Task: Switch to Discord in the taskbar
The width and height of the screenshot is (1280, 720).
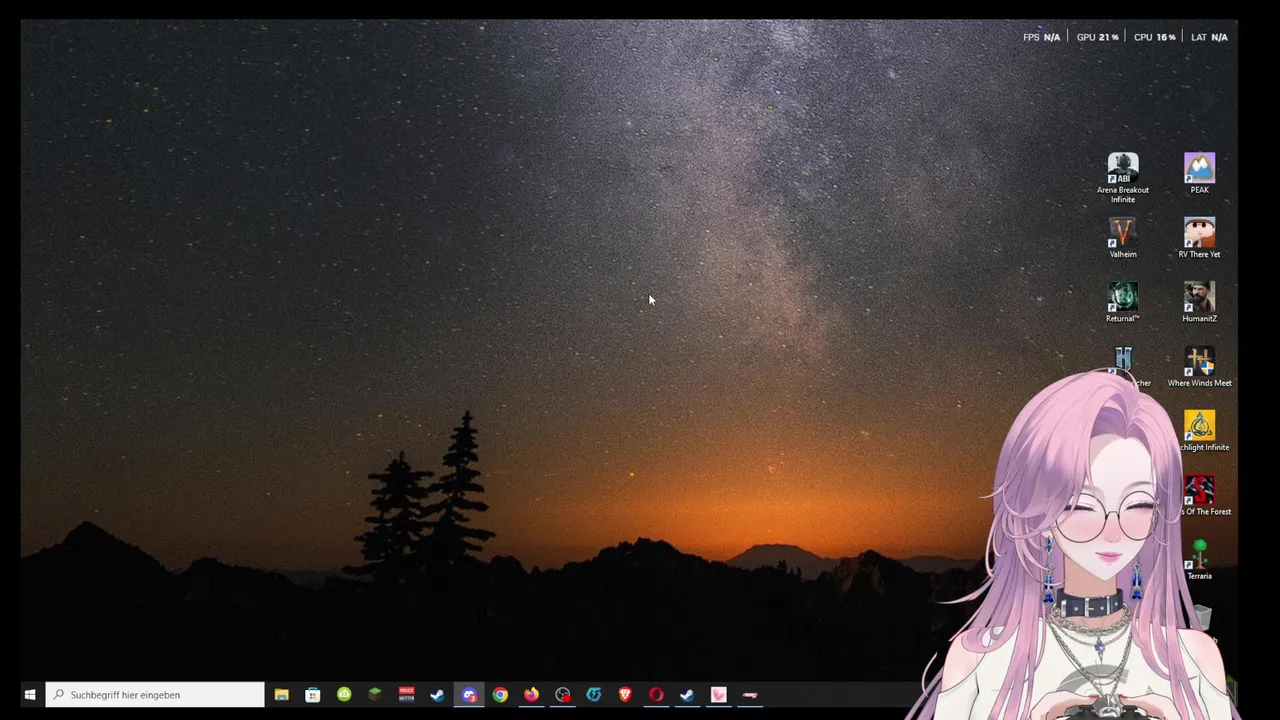Action: [469, 694]
